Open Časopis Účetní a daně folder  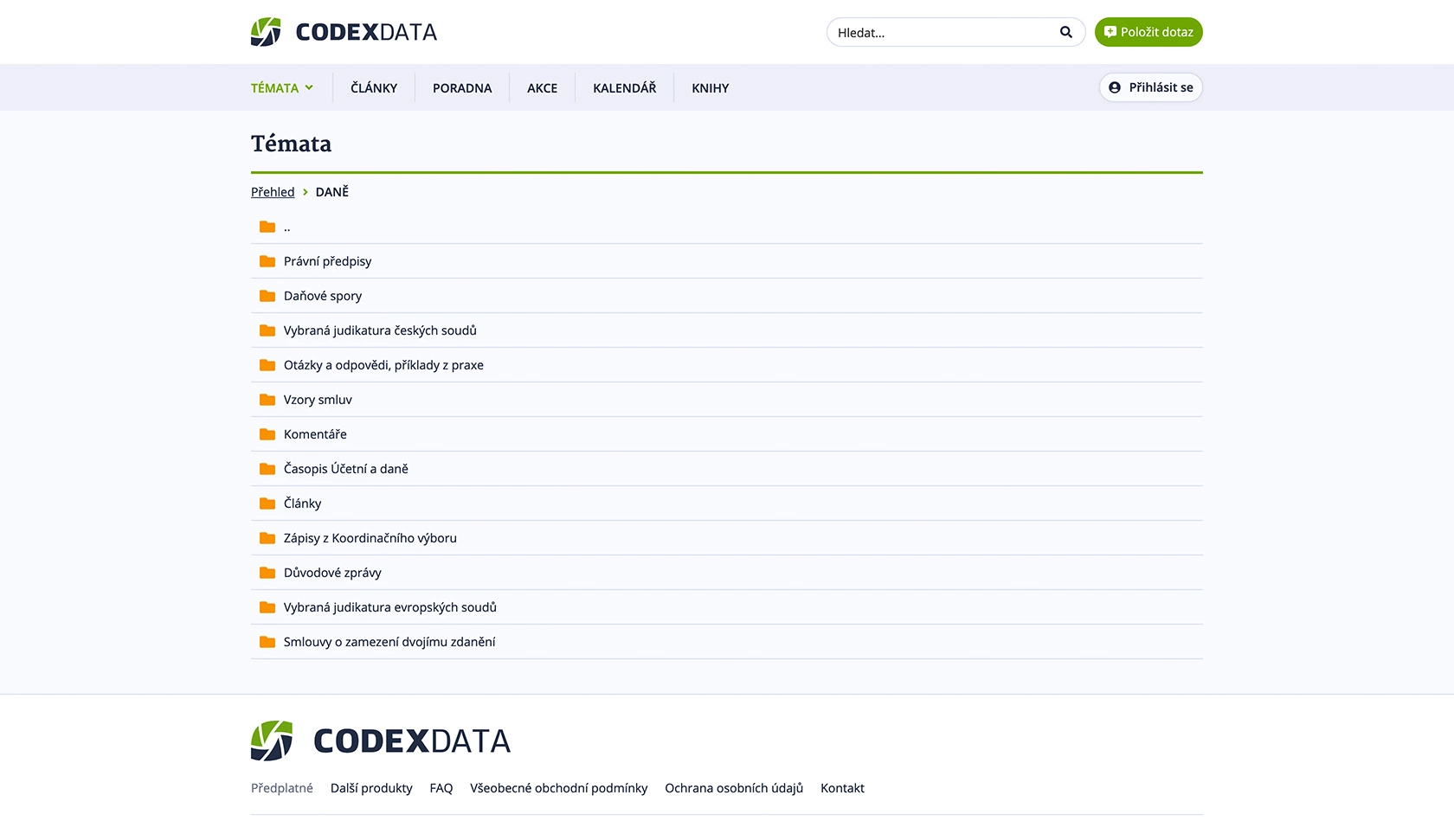346,469
